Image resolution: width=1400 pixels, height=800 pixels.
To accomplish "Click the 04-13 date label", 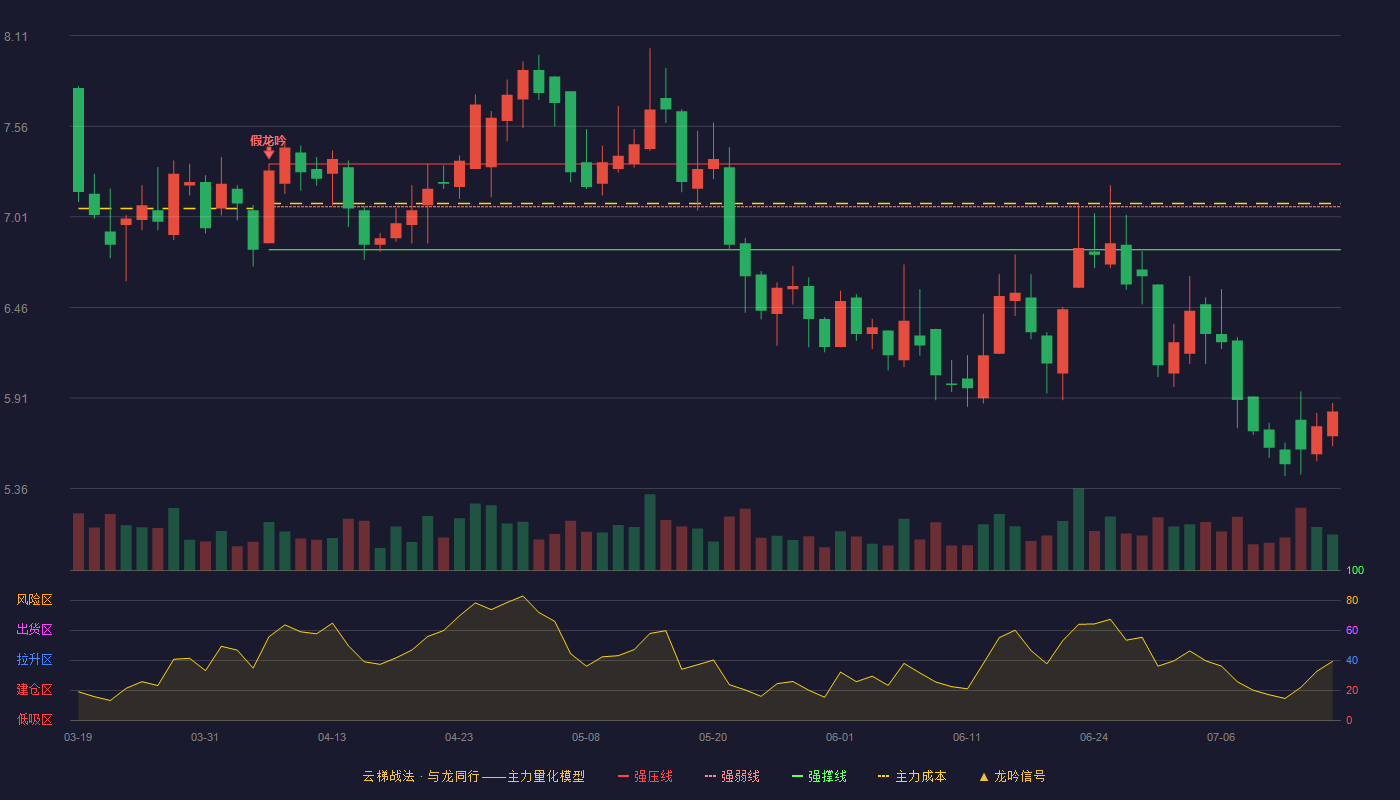I will coord(332,737).
